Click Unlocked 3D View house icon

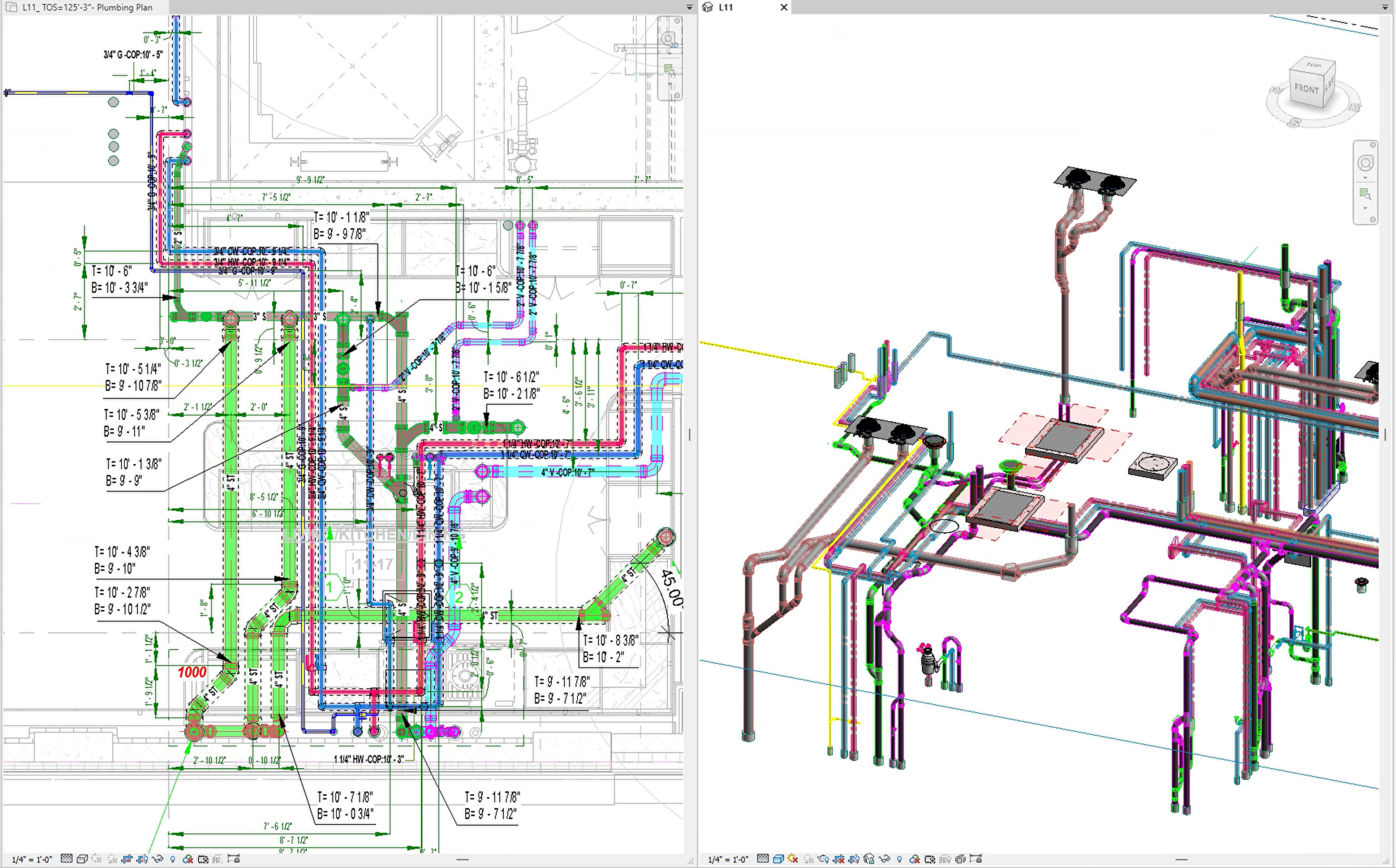pos(869,859)
